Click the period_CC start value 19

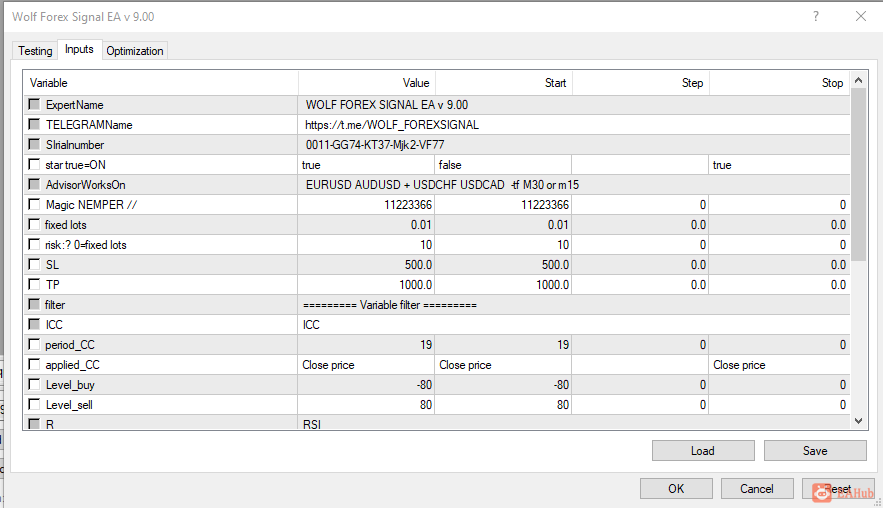pos(503,345)
